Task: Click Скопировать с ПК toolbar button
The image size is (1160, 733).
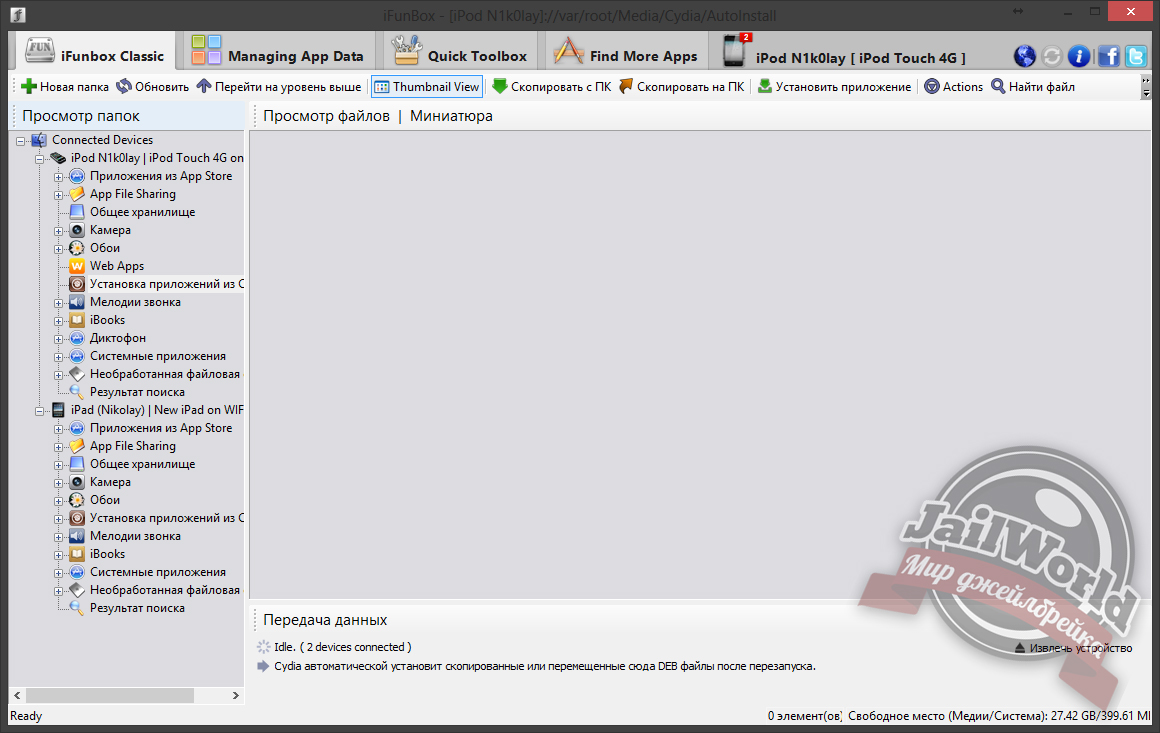Action: point(552,87)
